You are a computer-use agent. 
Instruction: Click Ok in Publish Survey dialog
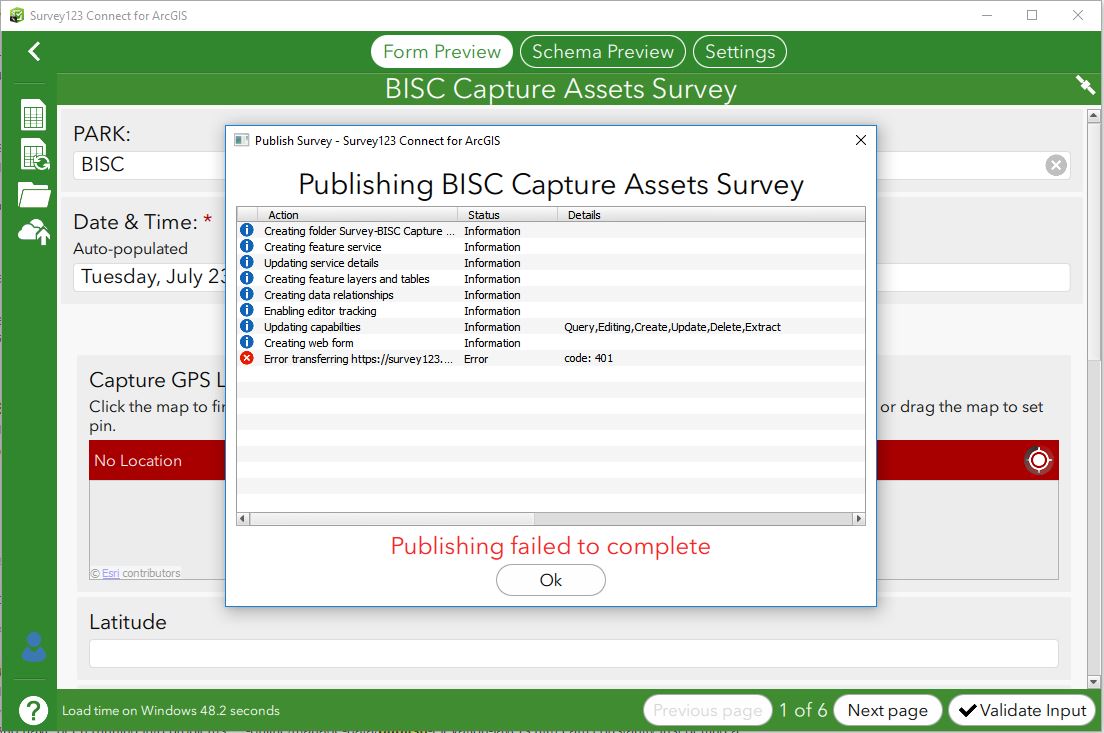[x=551, y=580]
